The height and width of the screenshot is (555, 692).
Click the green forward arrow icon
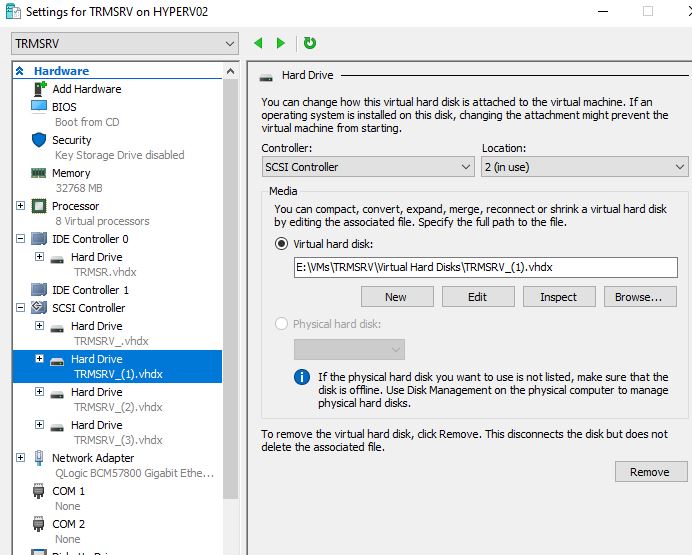(280, 43)
